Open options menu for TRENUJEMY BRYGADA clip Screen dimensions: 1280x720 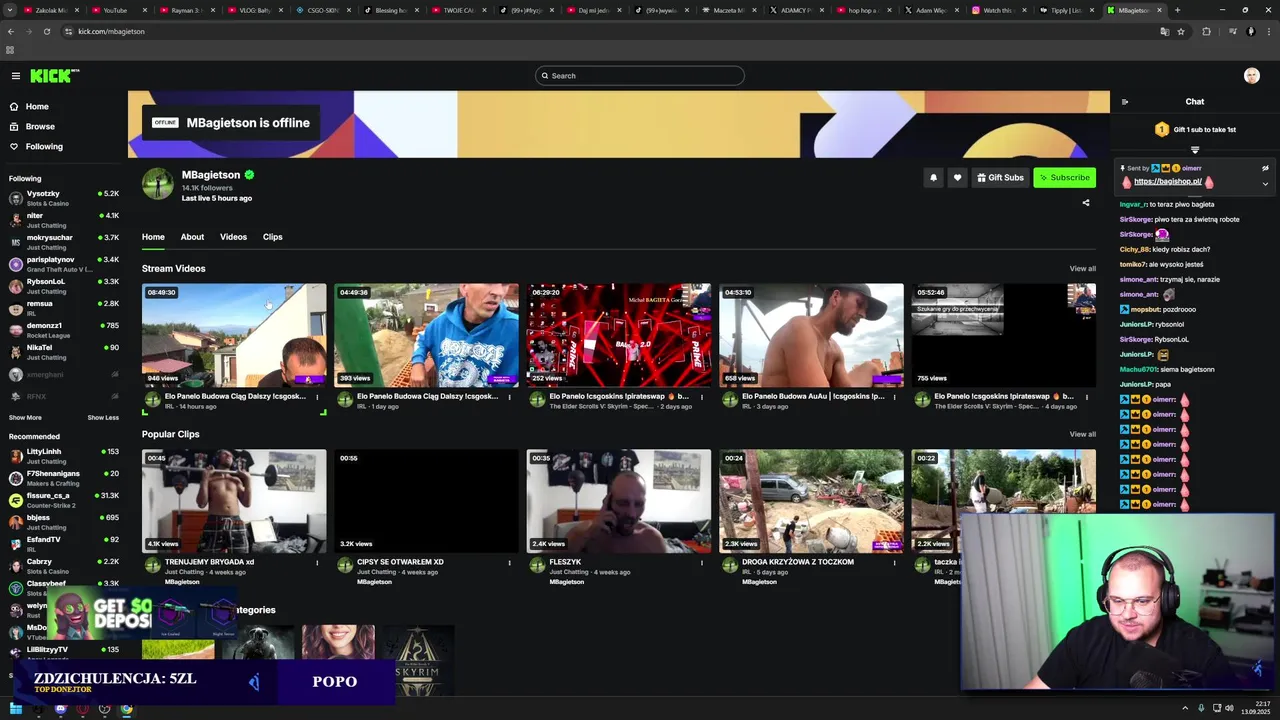[x=317, y=563]
